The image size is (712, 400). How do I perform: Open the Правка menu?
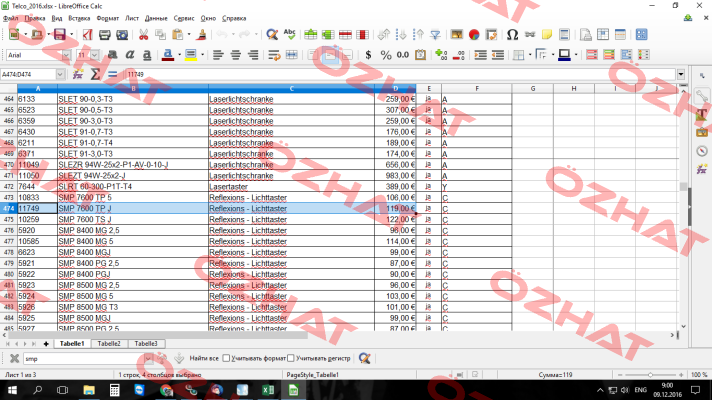35,18
